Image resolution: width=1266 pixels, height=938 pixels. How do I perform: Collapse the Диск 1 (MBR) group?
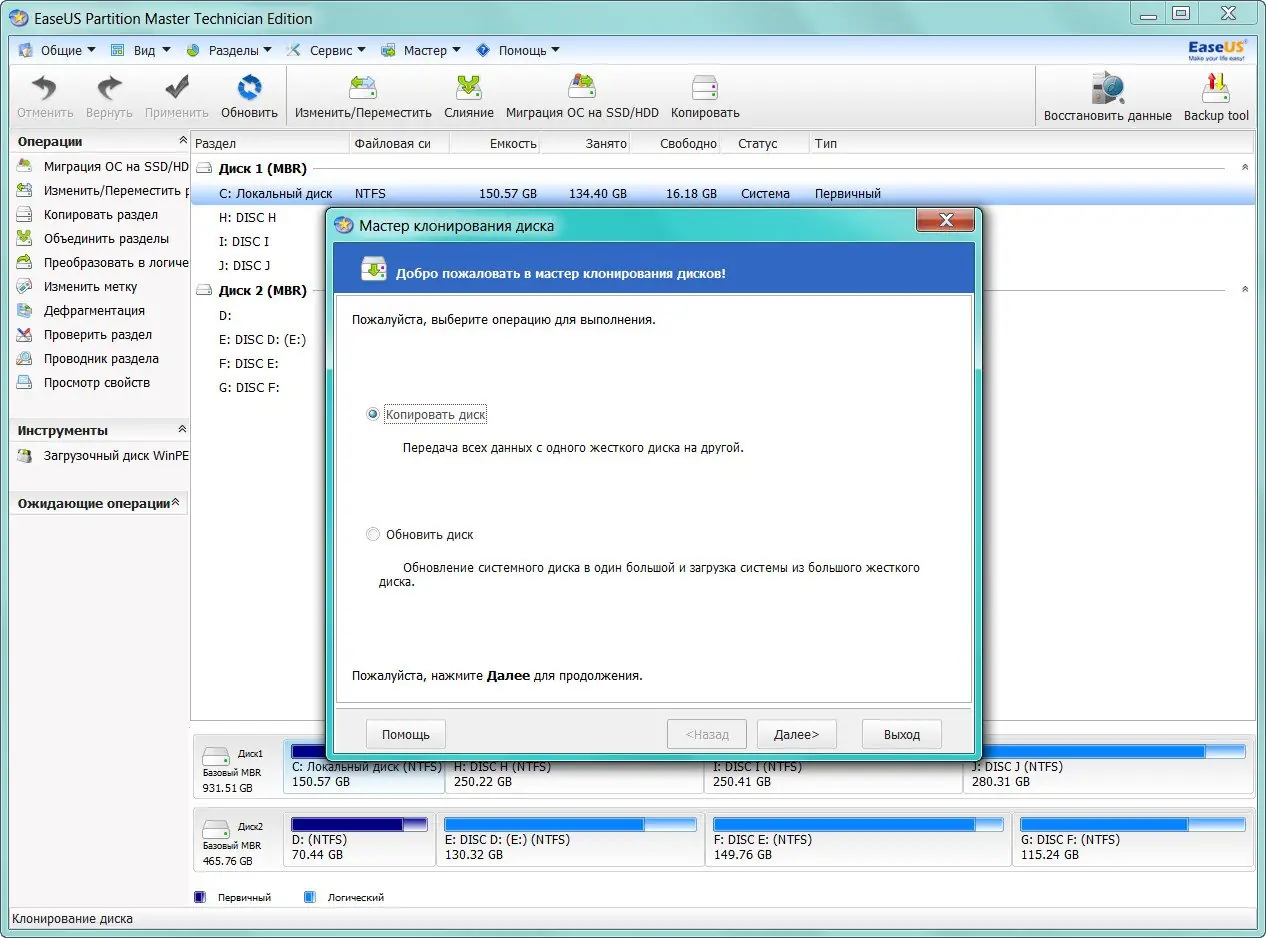click(1245, 167)
